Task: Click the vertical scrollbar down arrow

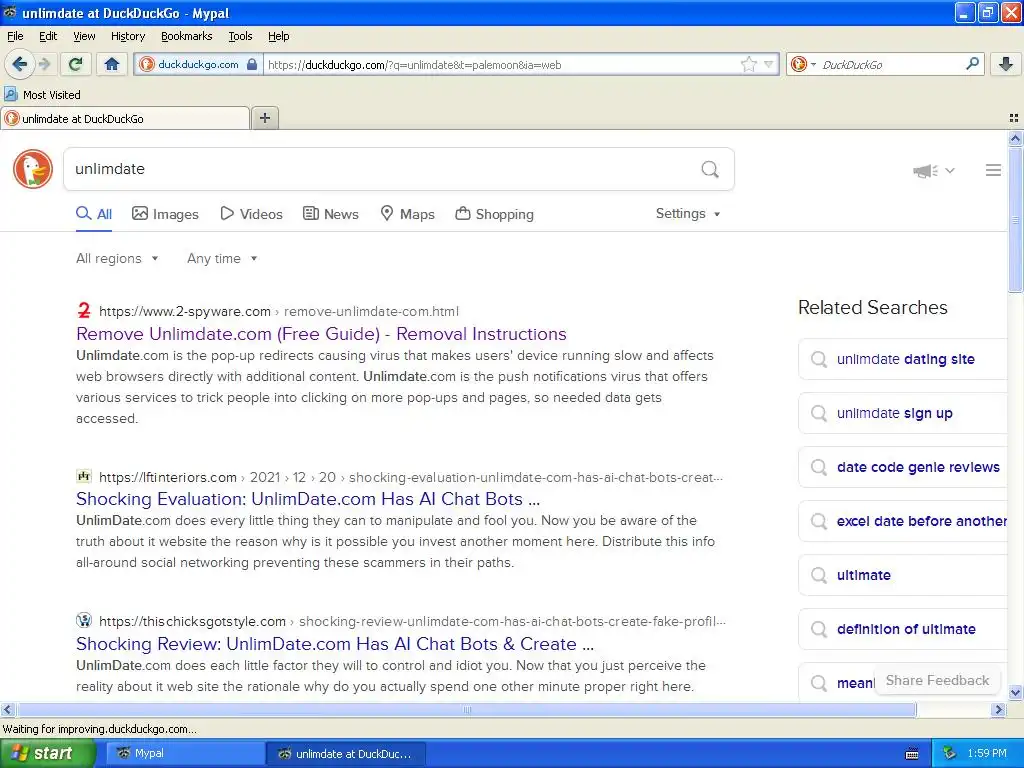Action: pos(1015,692)
